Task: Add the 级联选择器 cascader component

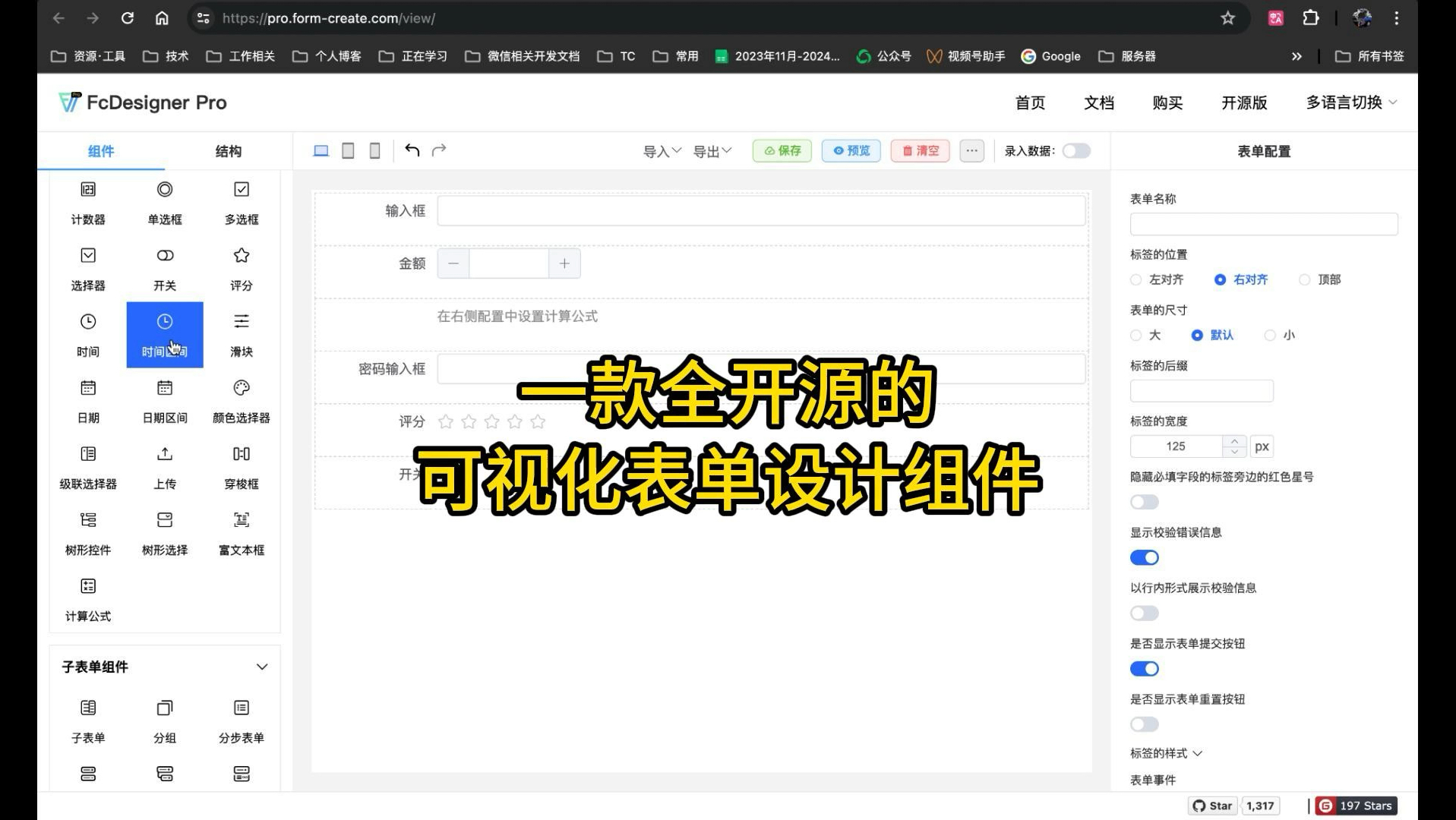Action: pyautogui.click(x=88, y=467)
